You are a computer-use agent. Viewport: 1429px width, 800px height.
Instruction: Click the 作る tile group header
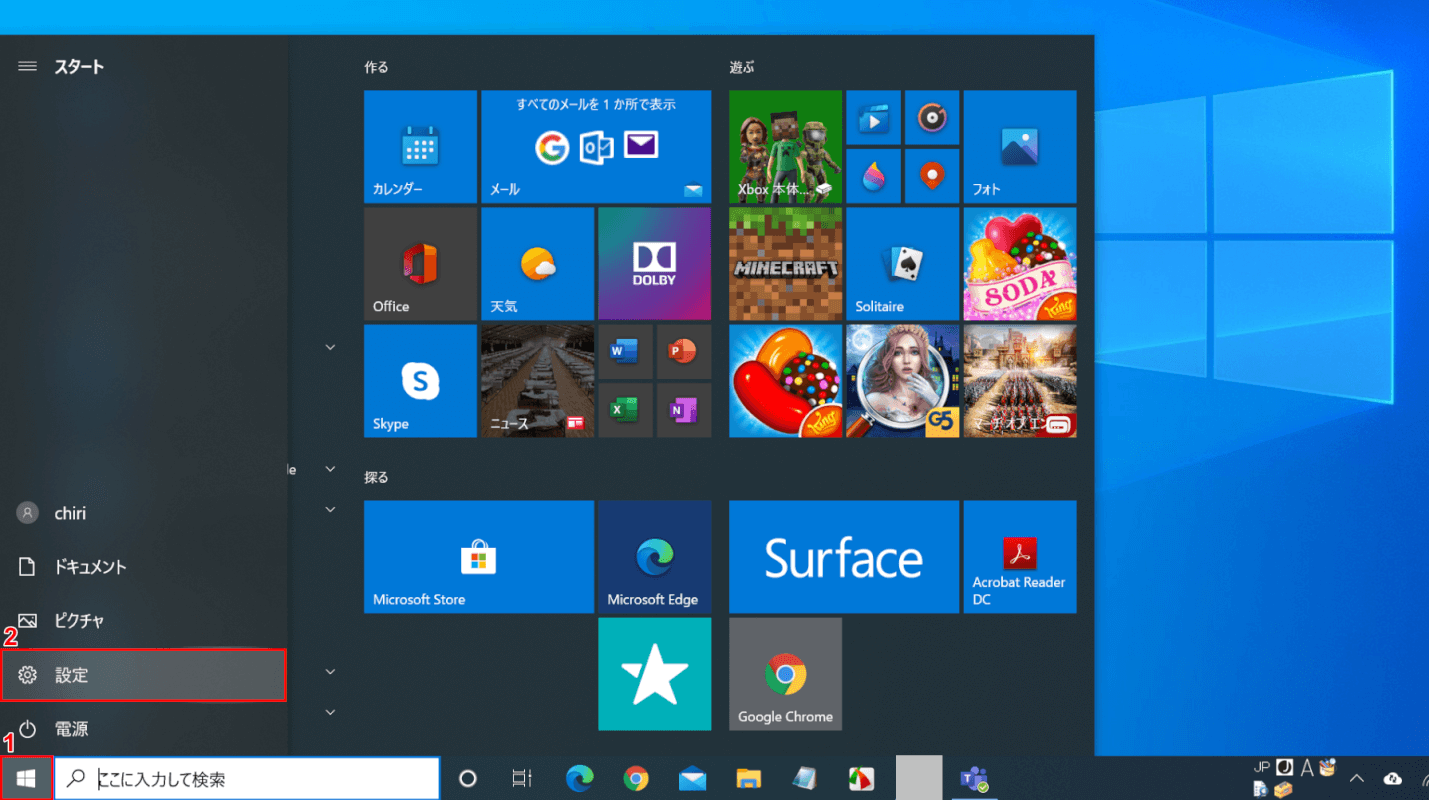[x=376, y=67]
